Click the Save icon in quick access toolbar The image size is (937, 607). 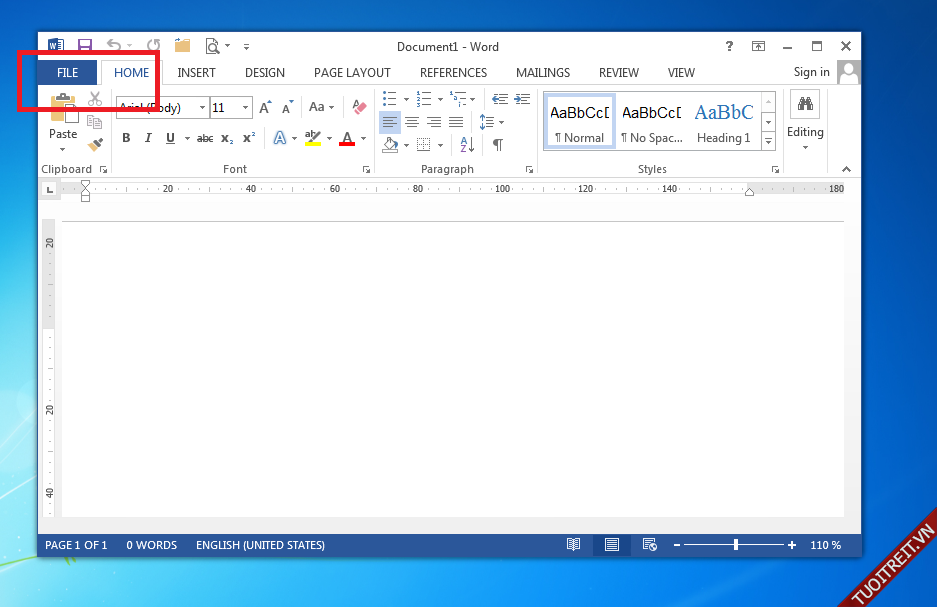[85, 46]
